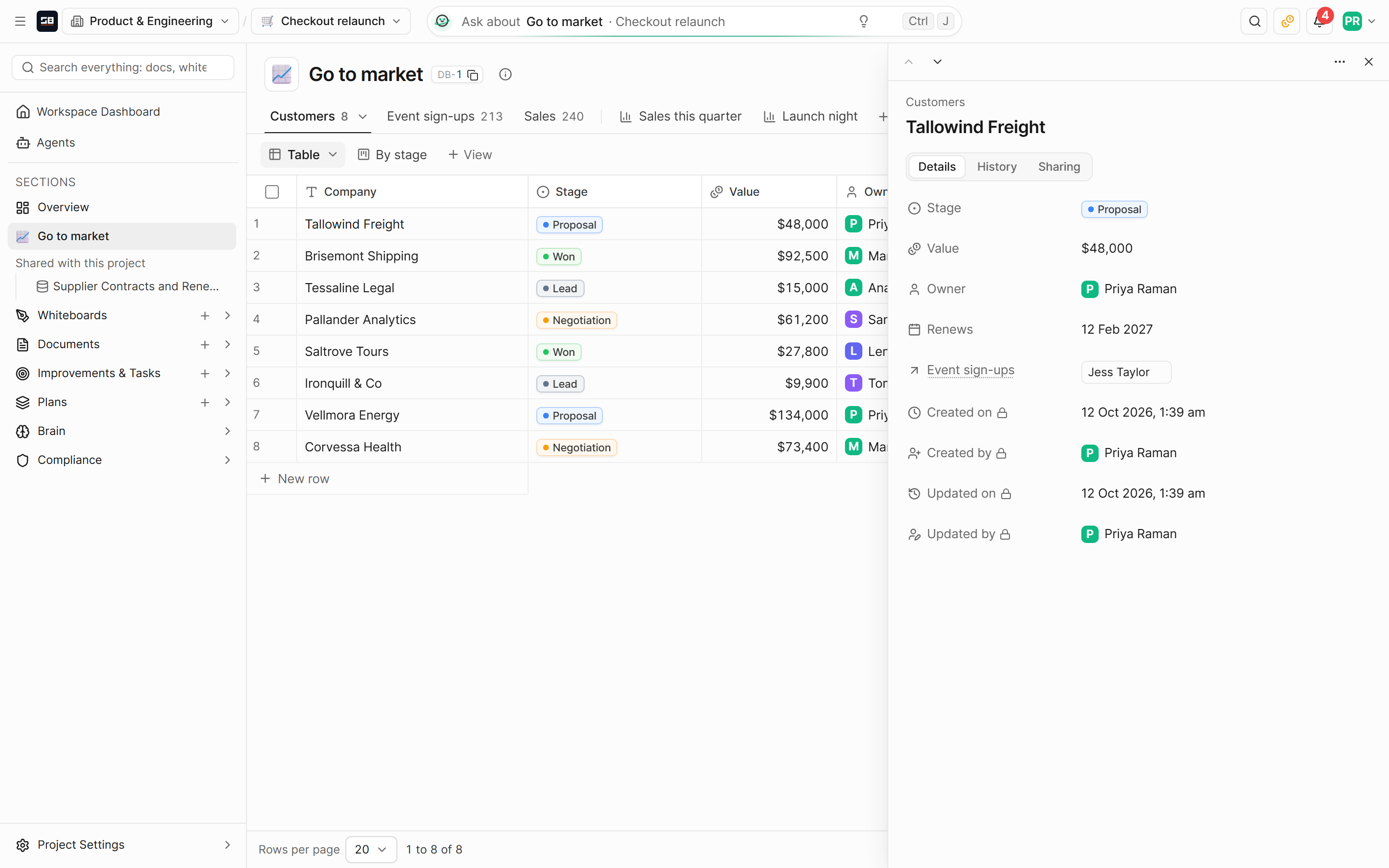This screenshot has height=868, width=1389.
Task: Open the three-dots menu in record panel
Action: click(1340, 61)
